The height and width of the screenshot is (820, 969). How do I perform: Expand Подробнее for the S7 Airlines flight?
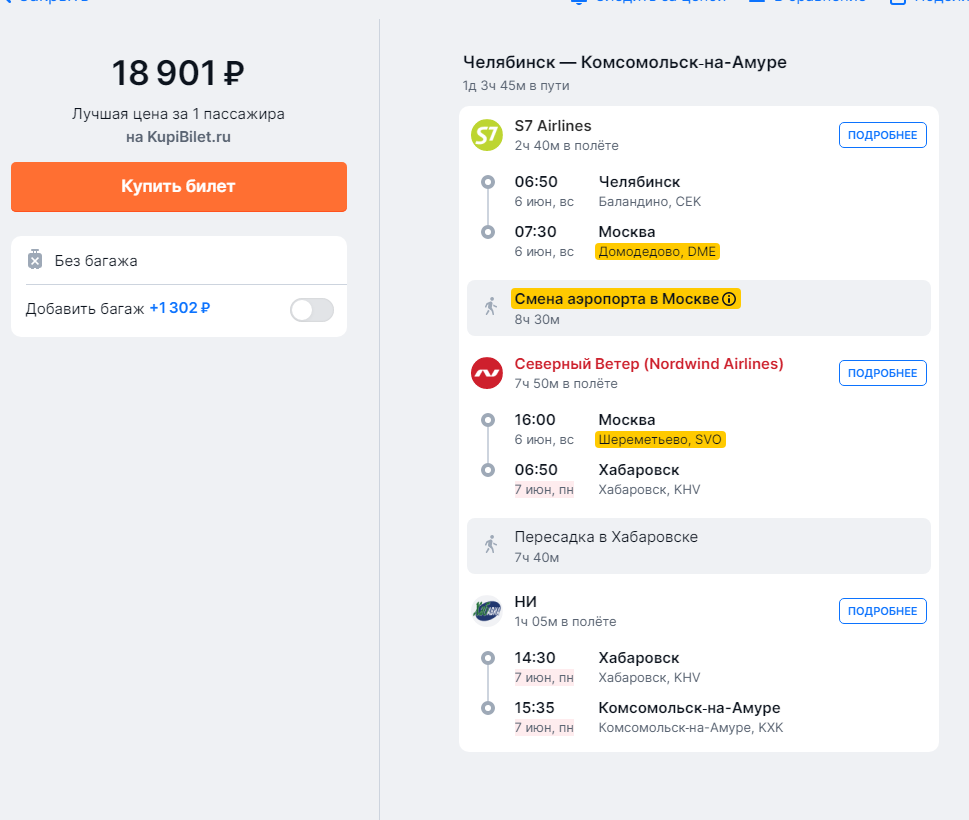point(882,135)
